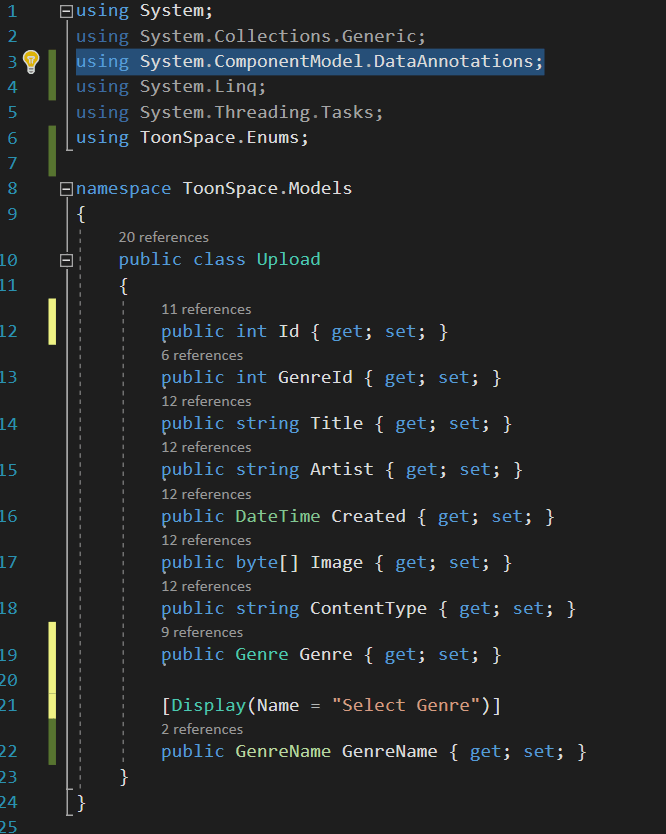Open the "12 references" link above Created
This screenshot has height=834, width=666.
(x=206, y=494)
